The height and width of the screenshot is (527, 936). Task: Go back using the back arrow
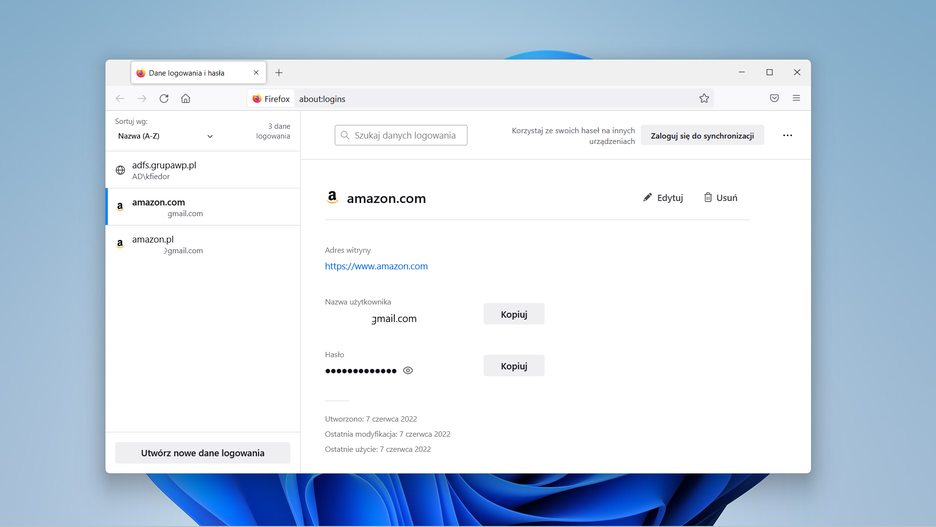tap(120, 98)
